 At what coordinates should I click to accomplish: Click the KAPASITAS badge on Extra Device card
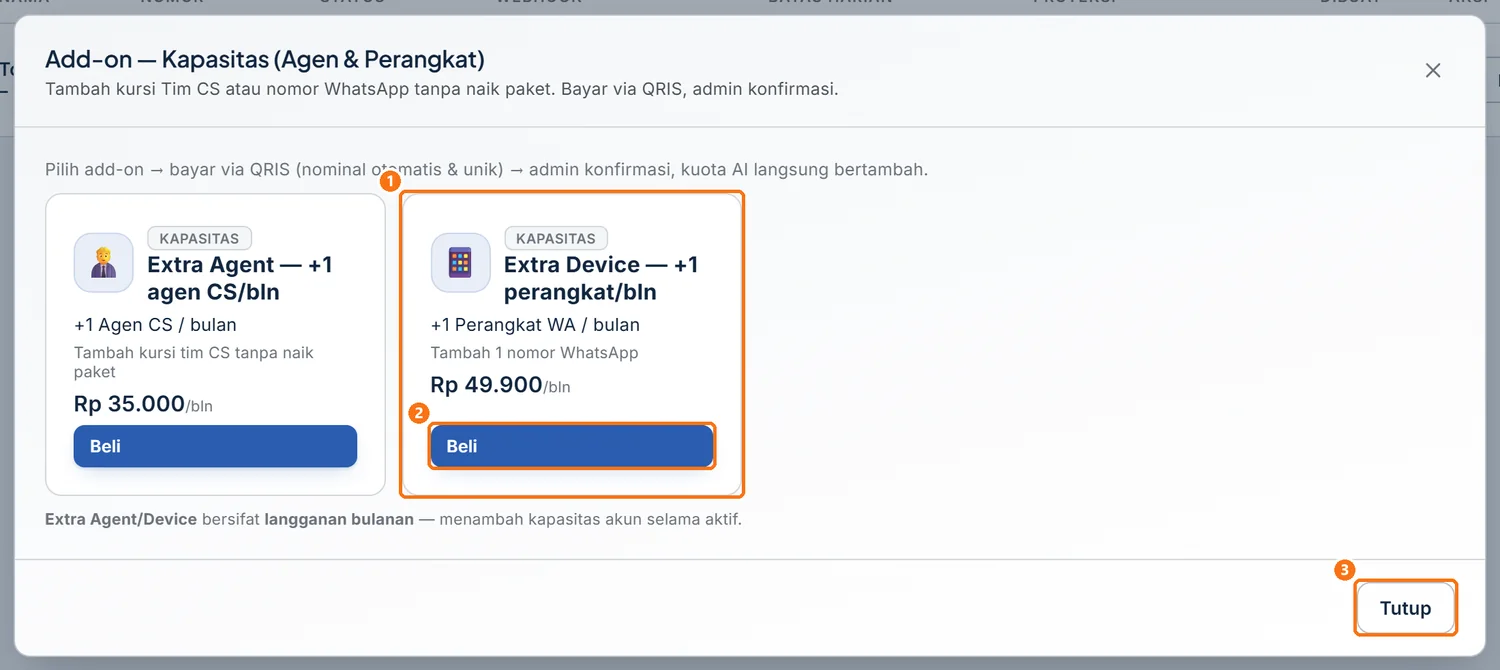pos(556,238)
